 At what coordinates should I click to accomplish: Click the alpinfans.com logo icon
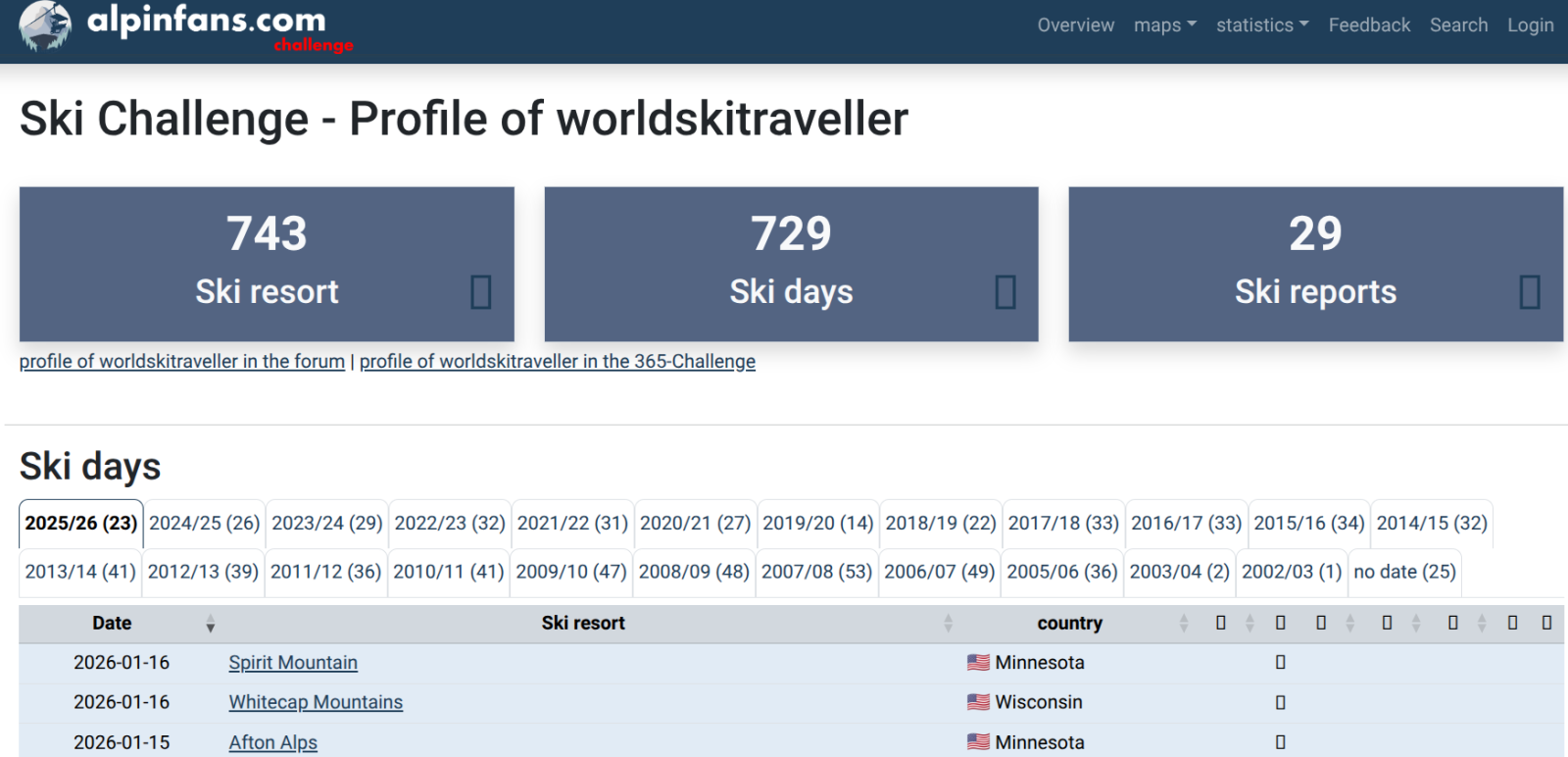click(x=45, y=25)
